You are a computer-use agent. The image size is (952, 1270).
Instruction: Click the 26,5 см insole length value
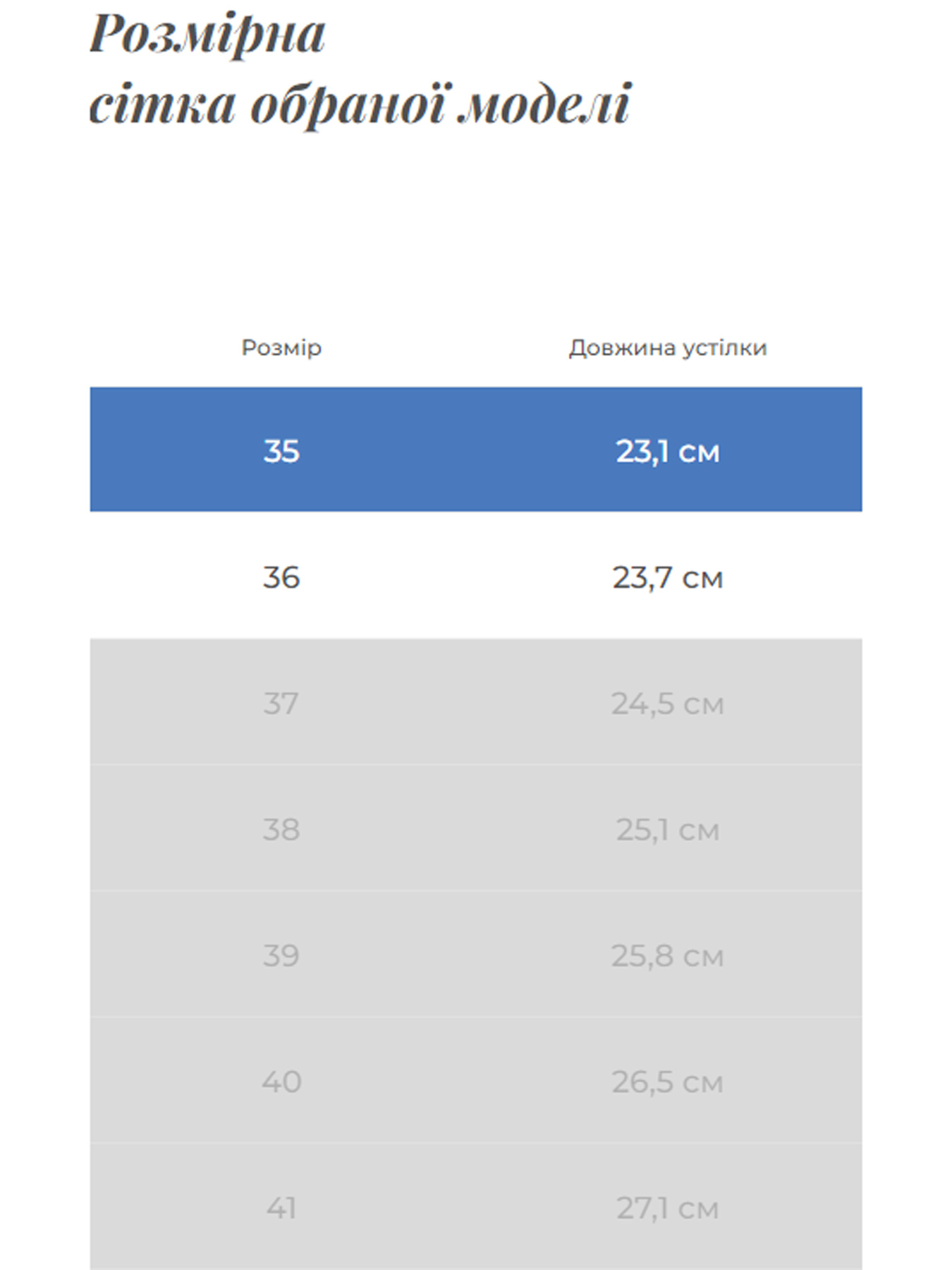(667, 1082)
